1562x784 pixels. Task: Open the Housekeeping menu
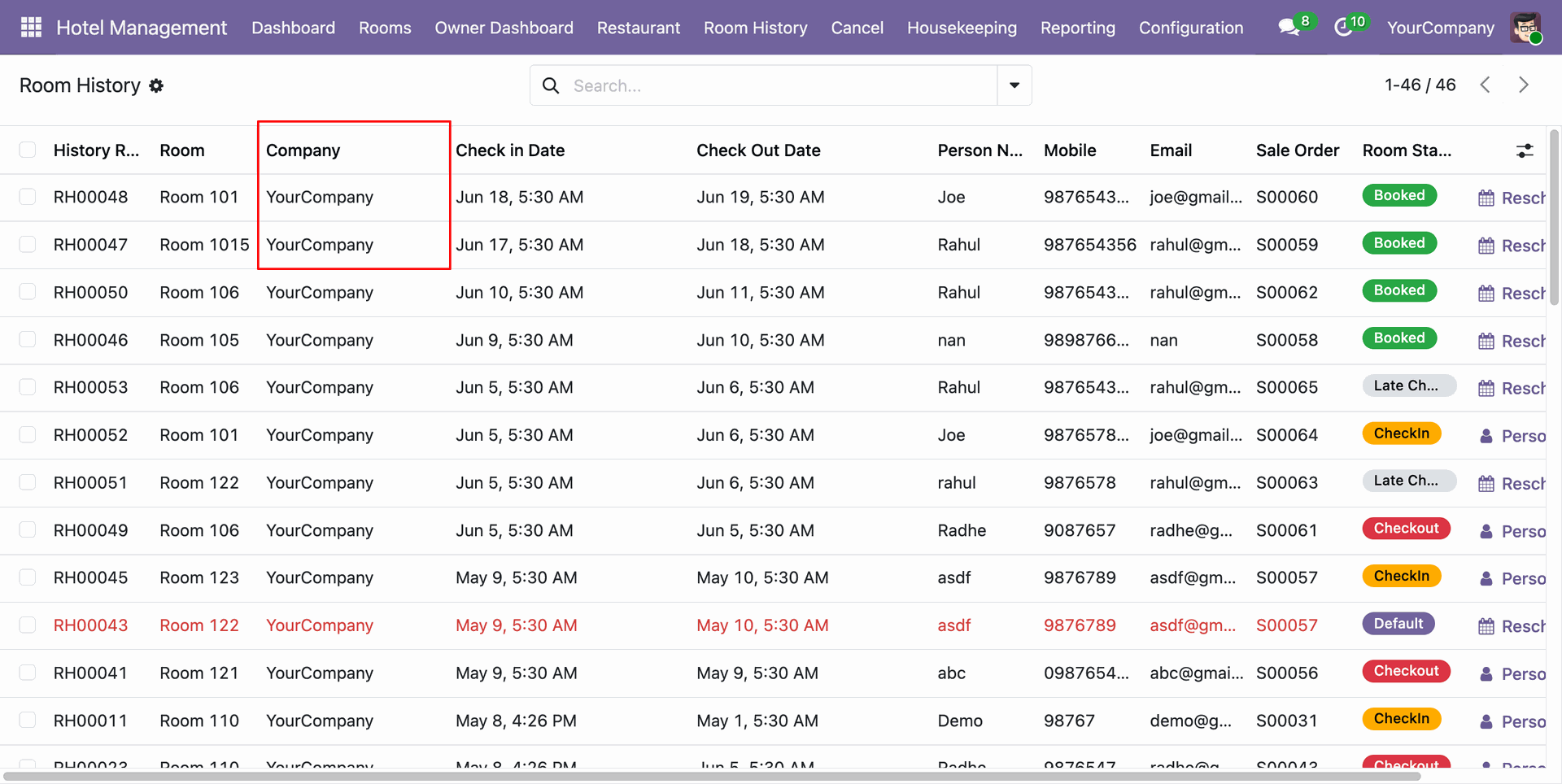pyautogui.click(x=962, y=28)
